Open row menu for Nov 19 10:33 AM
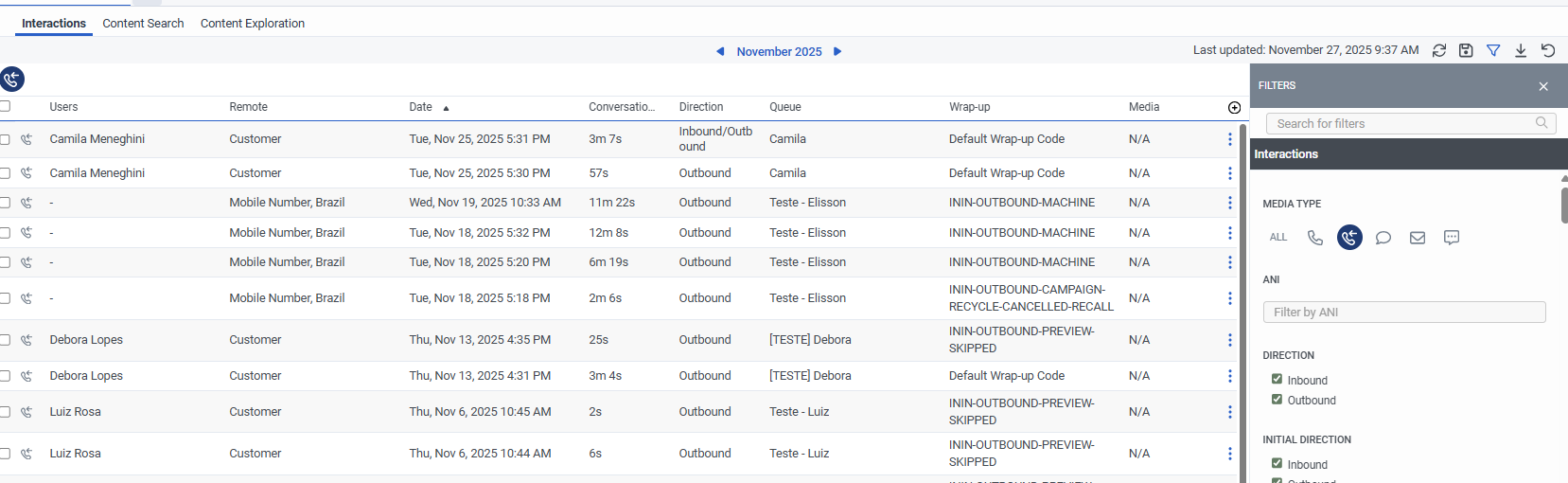This screenshot has width=1568, height=483. [1229, 203]
